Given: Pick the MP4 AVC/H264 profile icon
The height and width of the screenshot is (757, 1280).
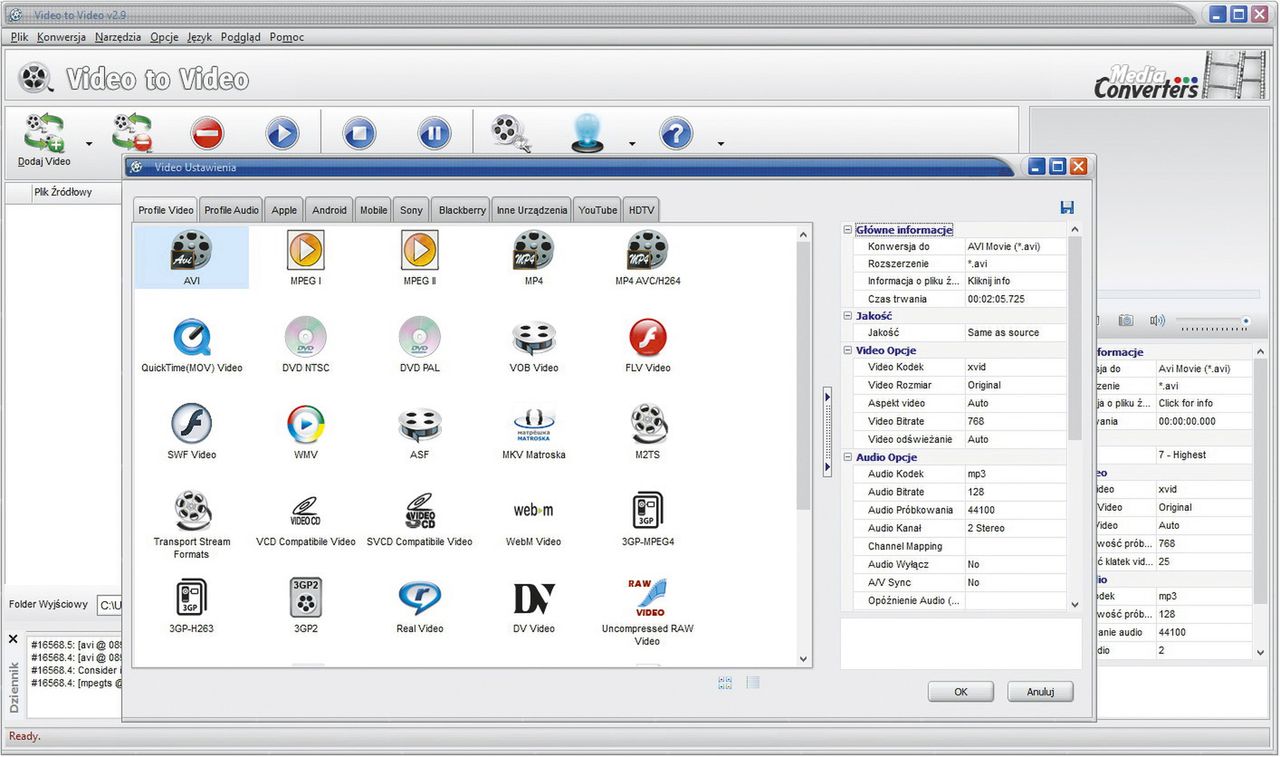Looking at the screenshot, I should (647, 257).
